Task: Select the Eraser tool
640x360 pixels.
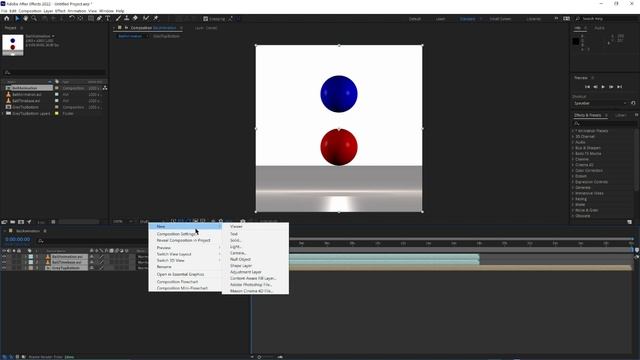Action: (x=135, y=18)
